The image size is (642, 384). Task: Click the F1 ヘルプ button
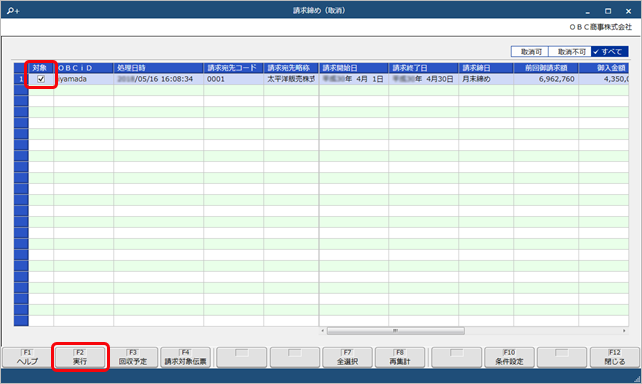click(27, 357)
